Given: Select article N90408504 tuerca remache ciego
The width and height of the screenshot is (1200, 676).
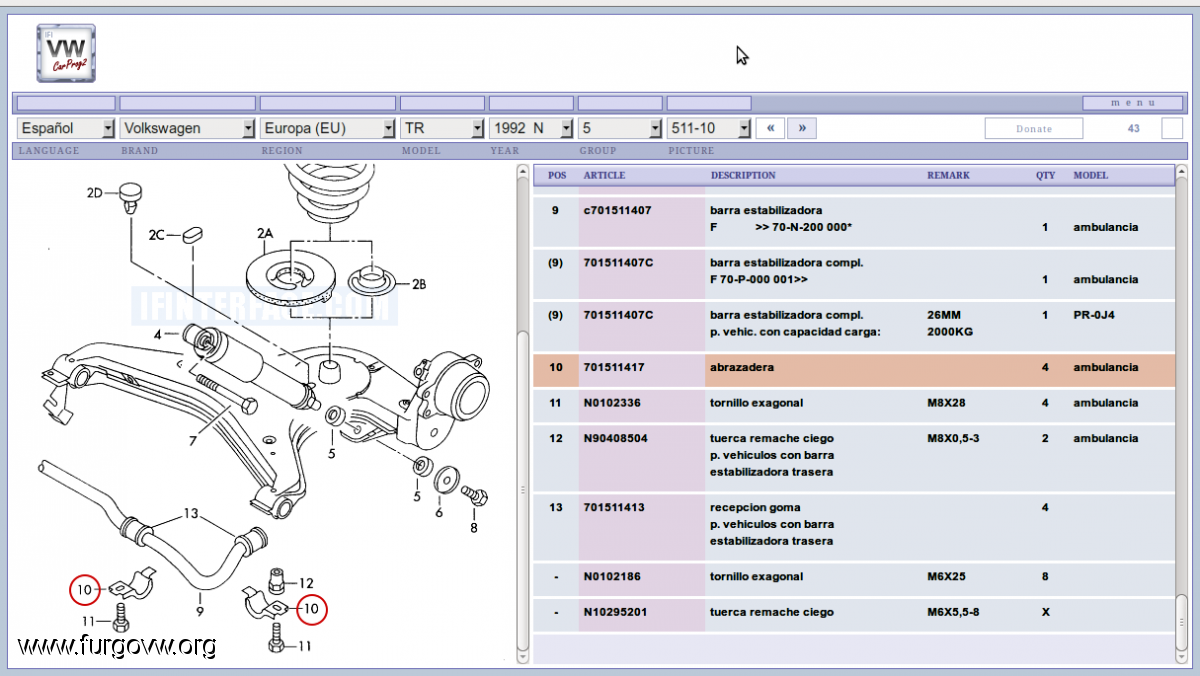Looking at the screenshot, I should click(853, 456).
